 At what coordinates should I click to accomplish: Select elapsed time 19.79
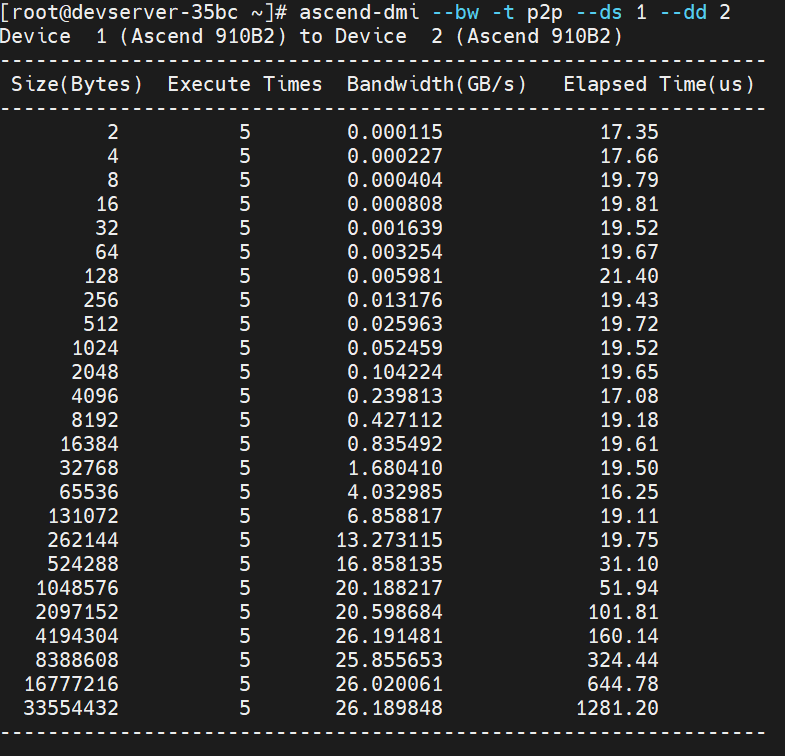pos(629,180)
